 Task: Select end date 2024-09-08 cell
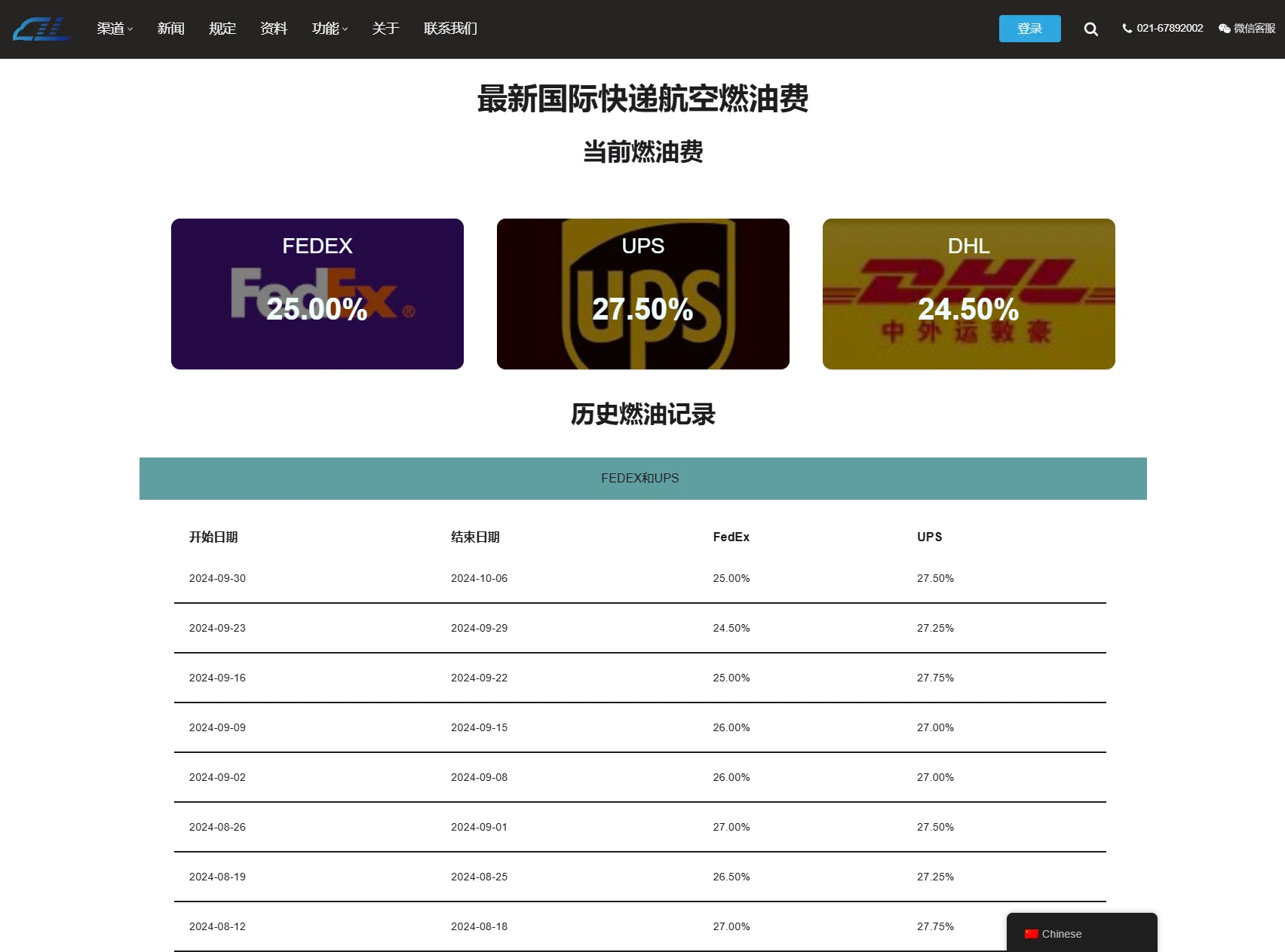(479, 777)
